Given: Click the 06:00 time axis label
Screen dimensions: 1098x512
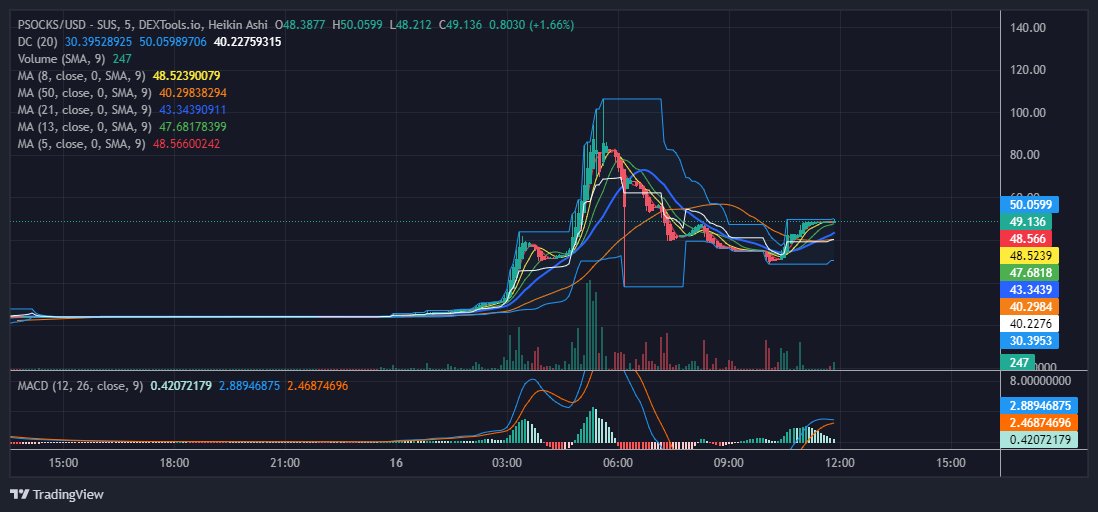Looking at the screenshot, I should (x=618, y=462).
